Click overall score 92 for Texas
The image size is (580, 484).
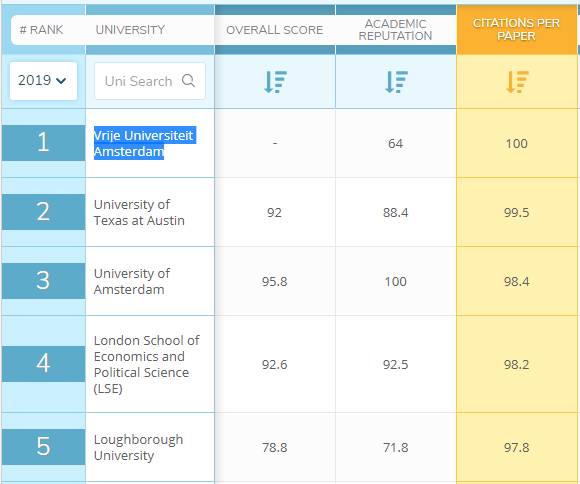(274, 212)
